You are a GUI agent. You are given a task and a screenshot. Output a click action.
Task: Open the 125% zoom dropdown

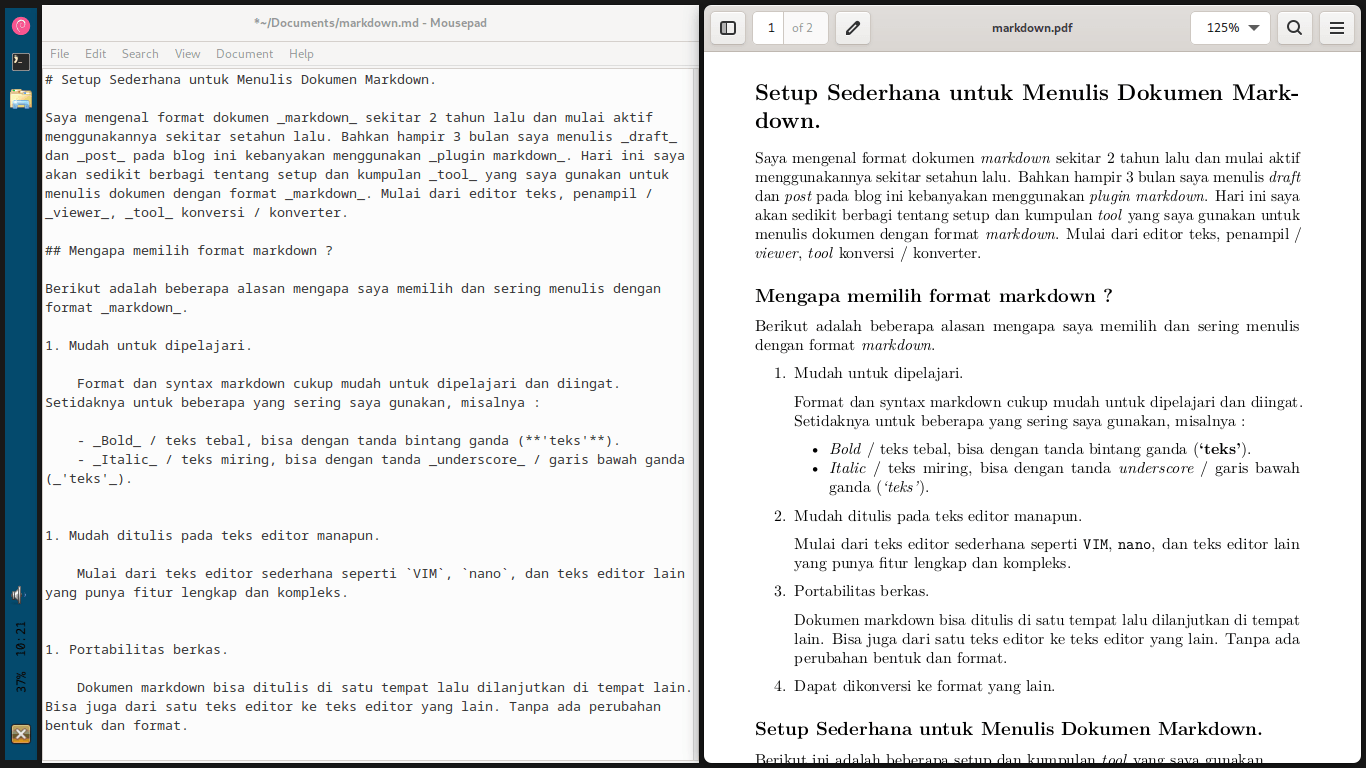tap(1231, 28)
